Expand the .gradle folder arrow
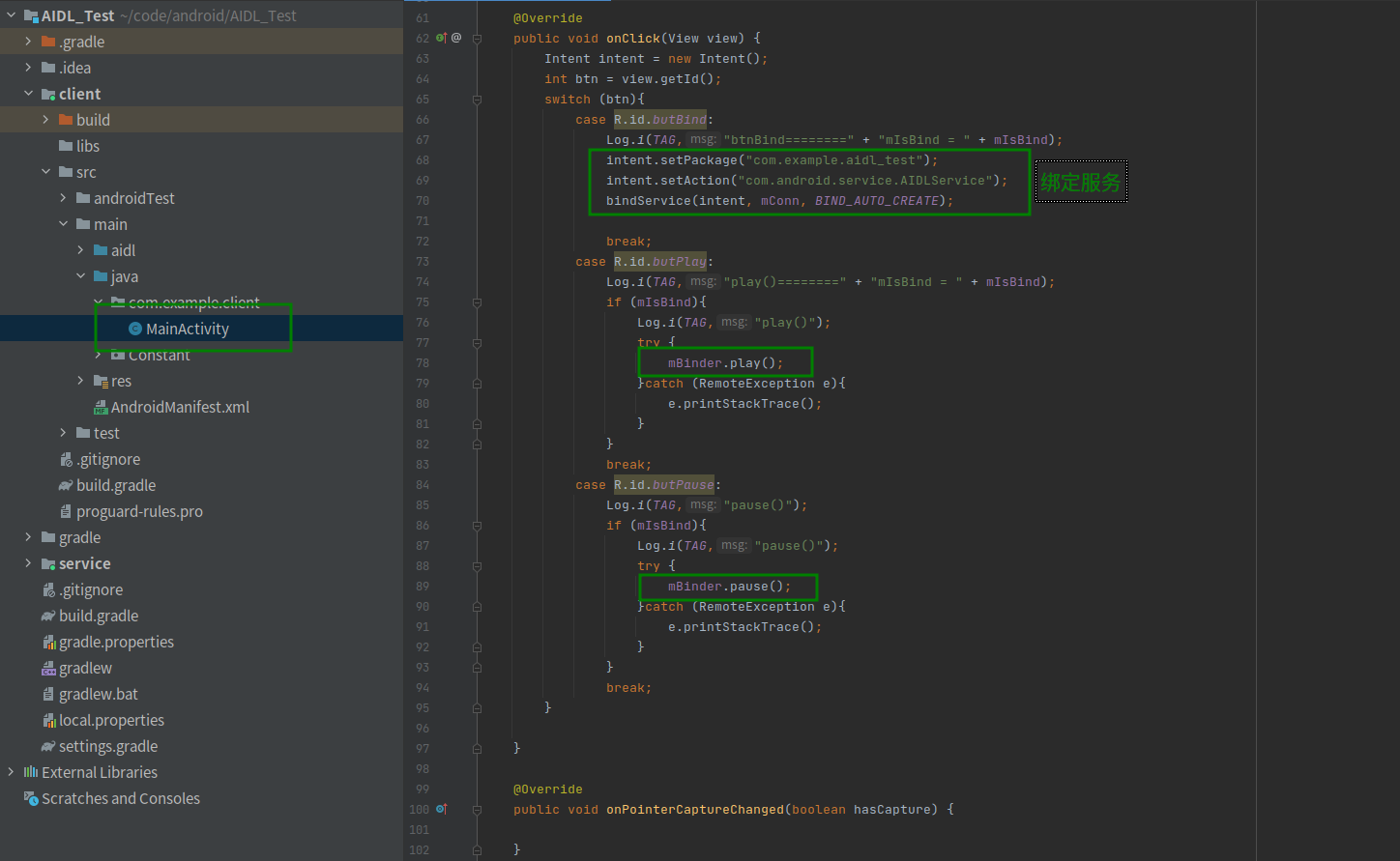The height and width of the screenshot is (861, 1400). point(28,42)
